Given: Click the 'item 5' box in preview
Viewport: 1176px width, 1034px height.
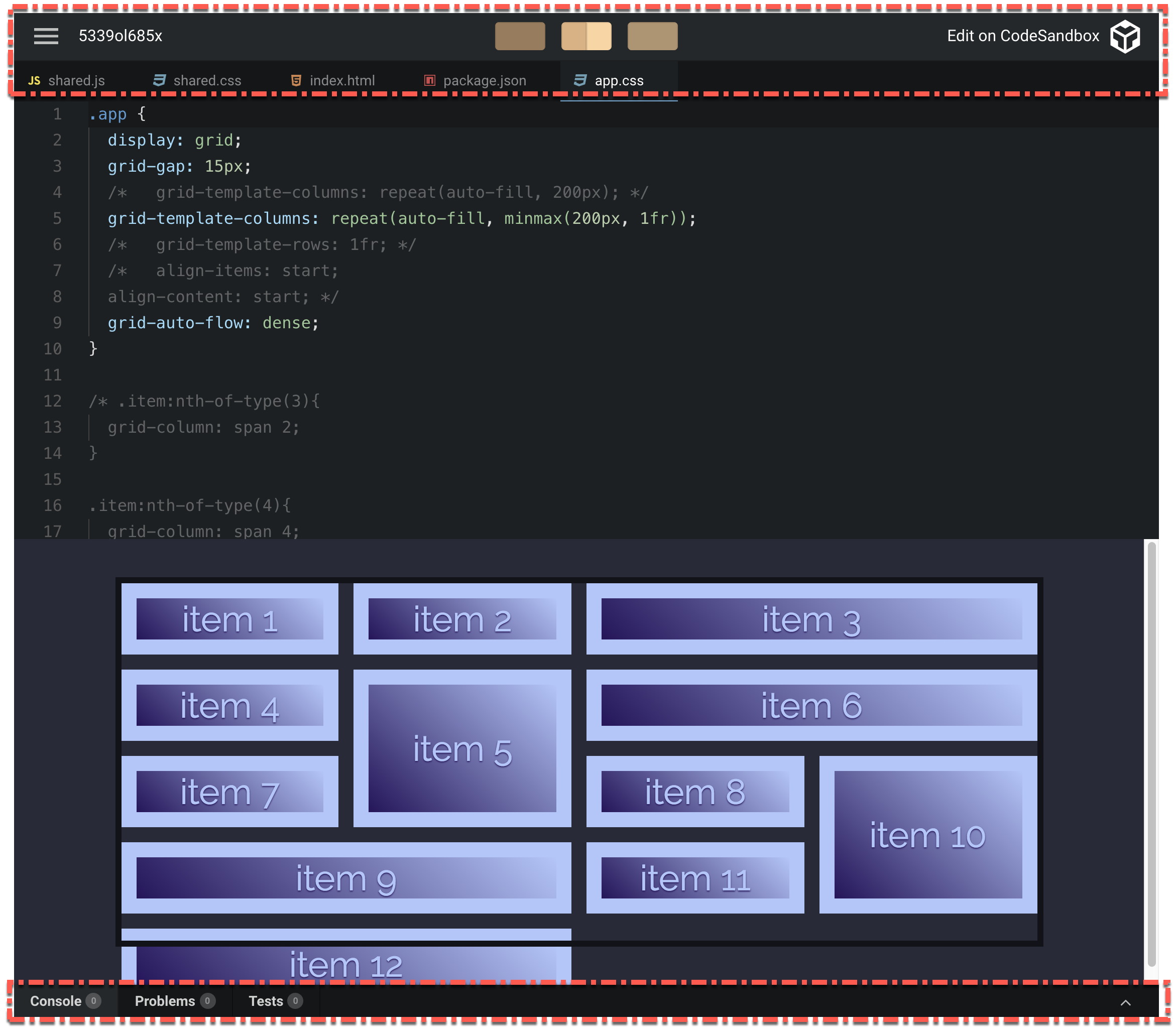Looking at the screenshot, I should 462,748.
